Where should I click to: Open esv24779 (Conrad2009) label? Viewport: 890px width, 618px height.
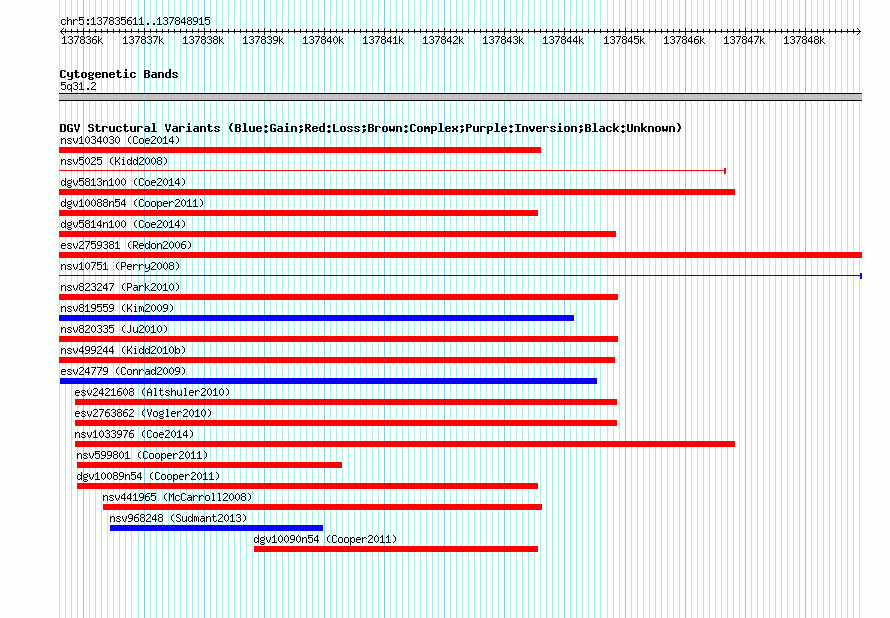click(123, 371)
